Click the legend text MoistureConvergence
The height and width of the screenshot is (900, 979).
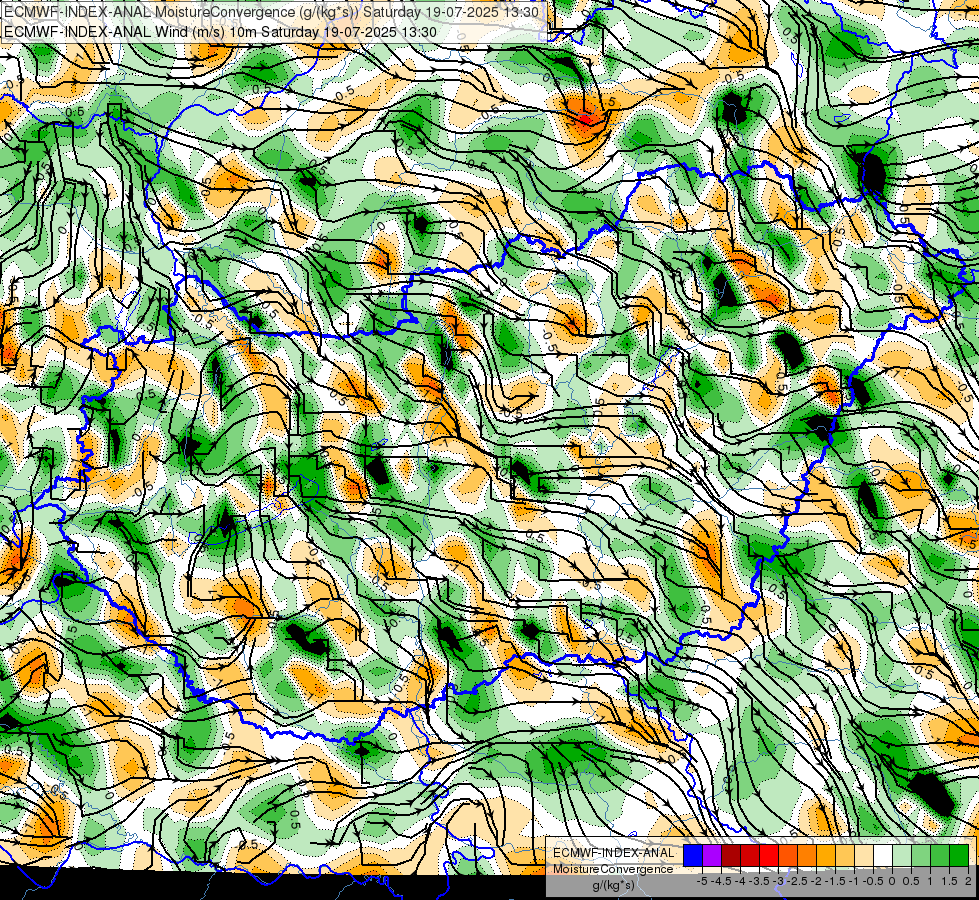613,869
